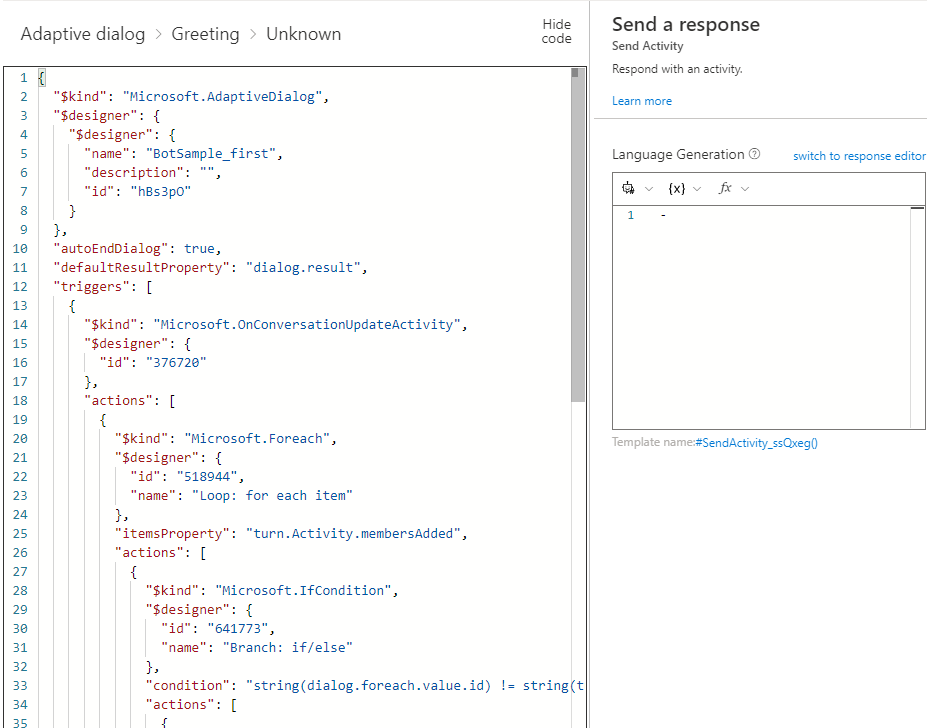Expand the dropdown beside the bot icon
The image size is (927, 728).
[646, 188]
